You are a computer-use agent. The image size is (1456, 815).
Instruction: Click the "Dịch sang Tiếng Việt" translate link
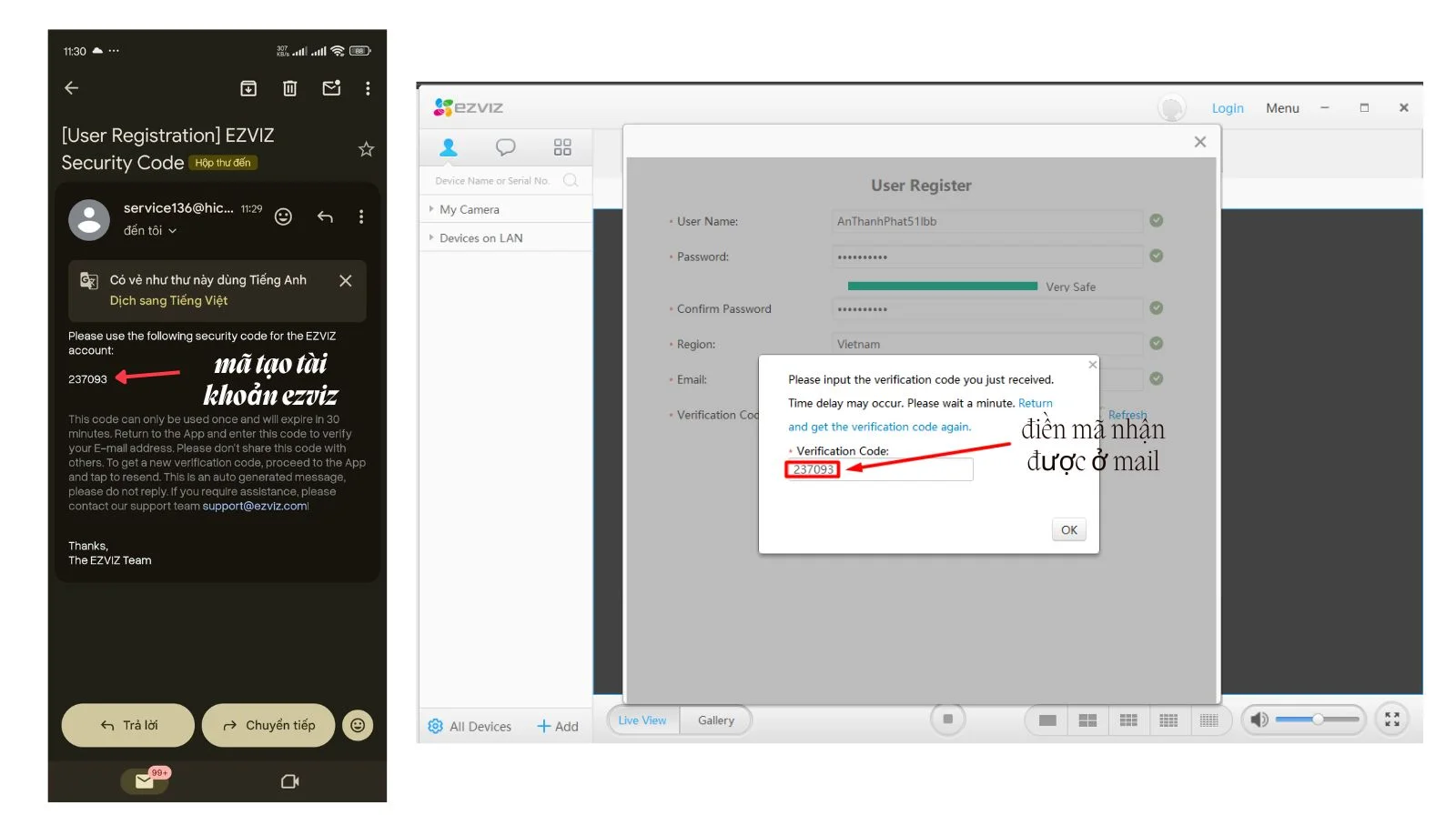tap(169, 300)
